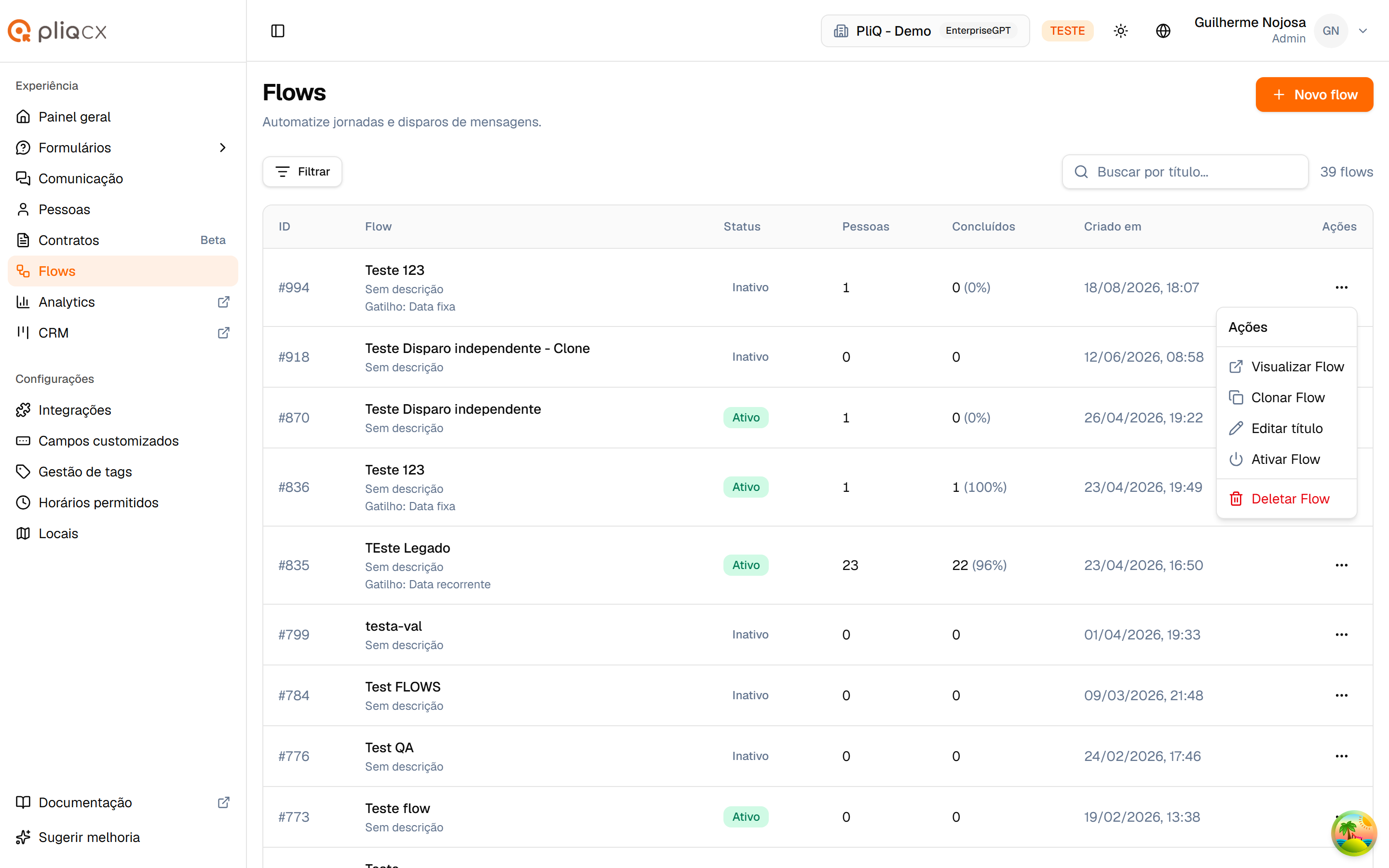
Task: Open actions menu for flow #799
Action: [1341, 634]
